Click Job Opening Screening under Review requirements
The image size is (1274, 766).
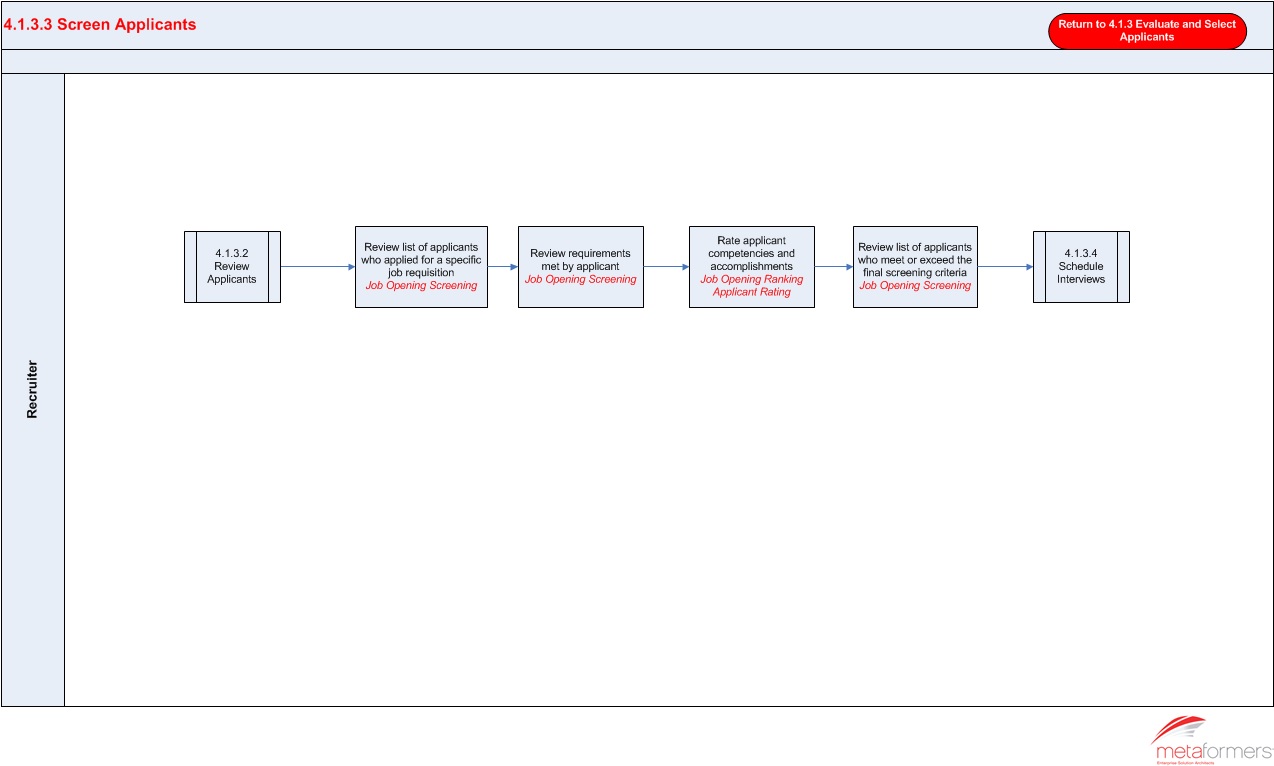point(581,279)
